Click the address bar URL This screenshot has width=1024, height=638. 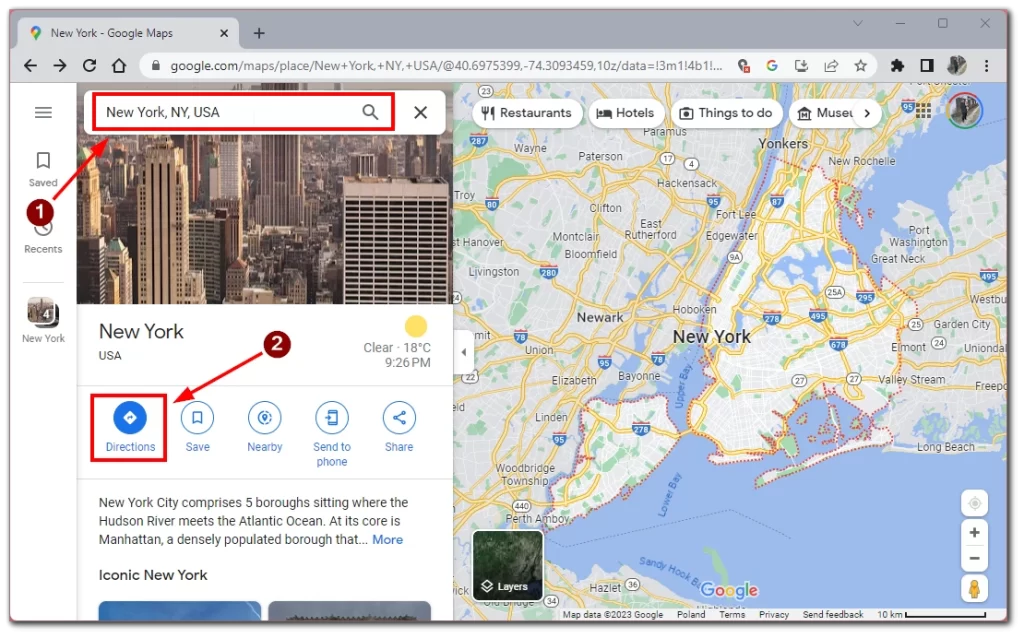pos(446,65)
